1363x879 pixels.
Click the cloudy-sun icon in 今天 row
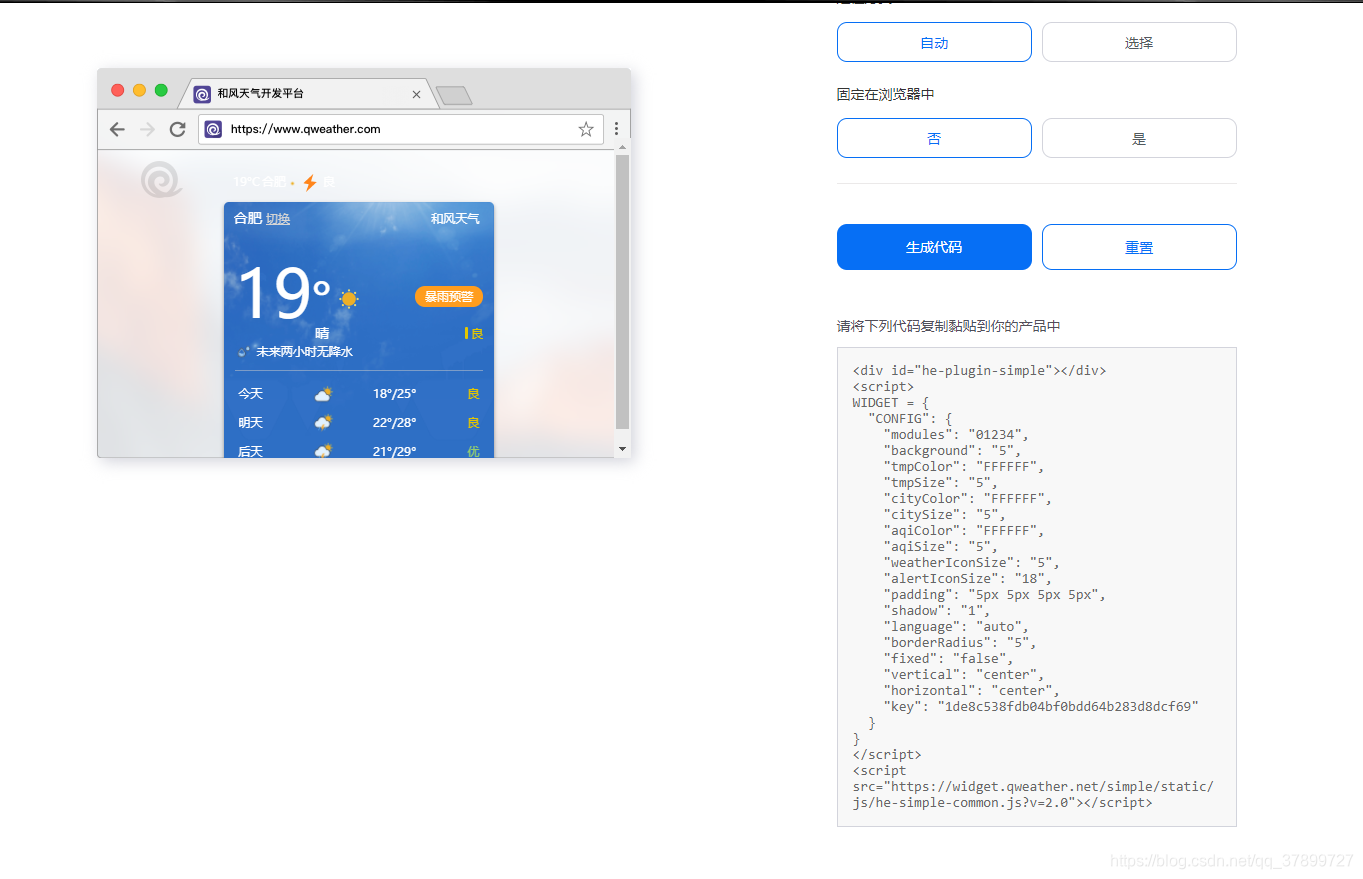[323, 394]
